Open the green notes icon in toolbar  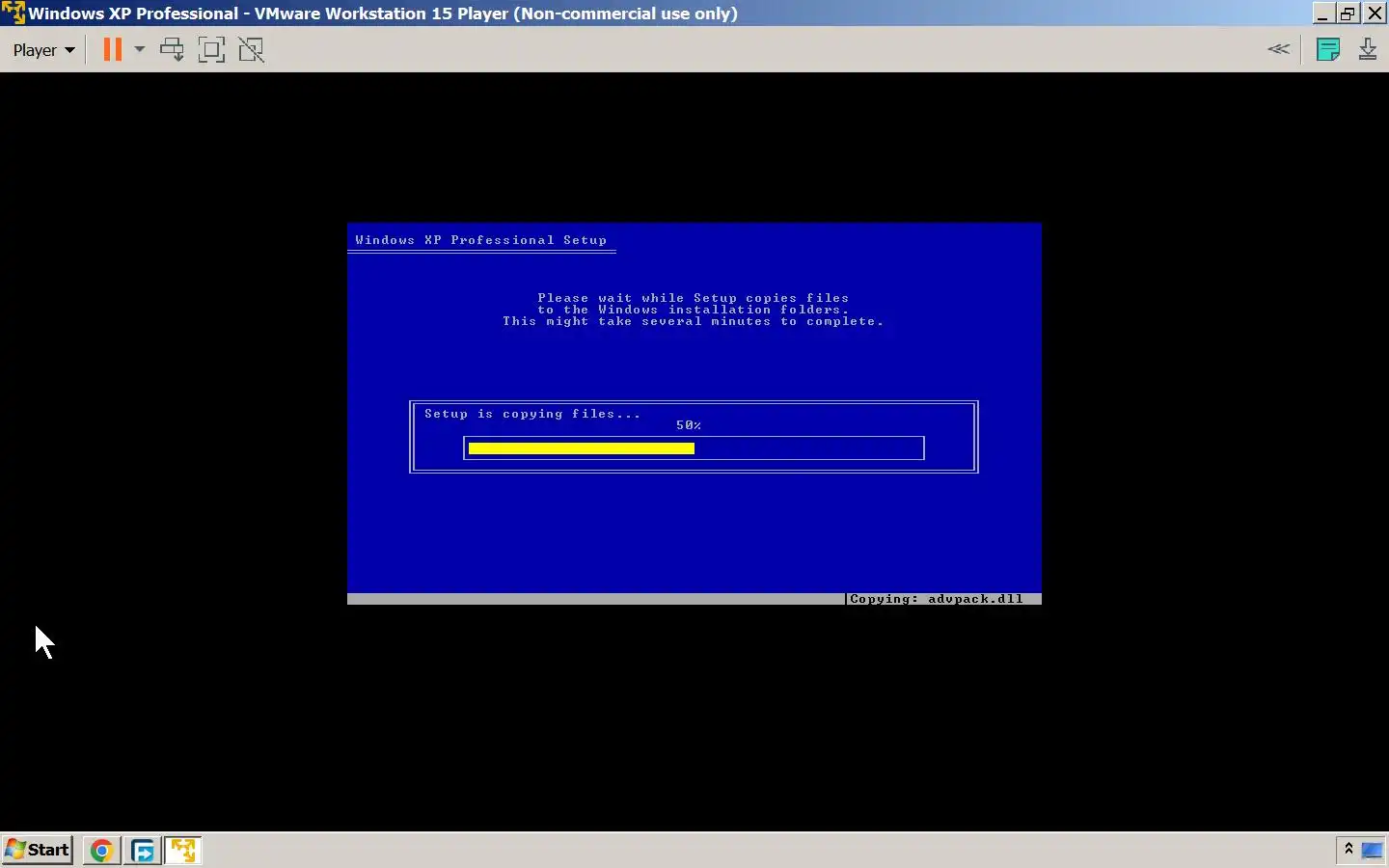(1328, 49)
